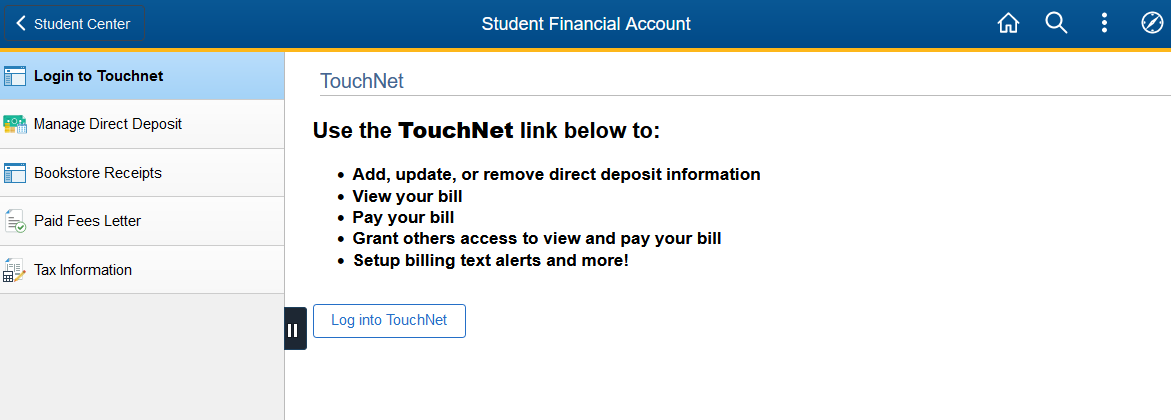Open the NavBar compass icon
The width and height of the screenshot is (1171, 420).
click(1152, 24)
